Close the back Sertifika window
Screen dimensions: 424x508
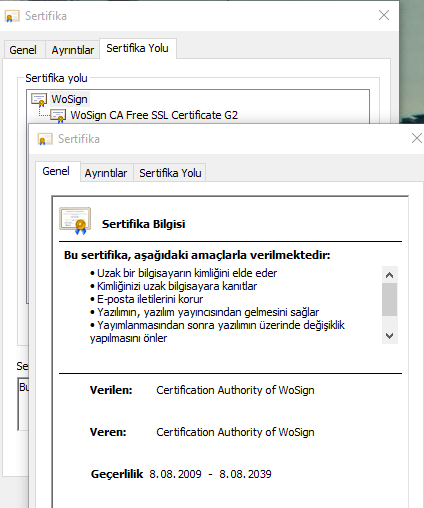[x=384, y=15]
